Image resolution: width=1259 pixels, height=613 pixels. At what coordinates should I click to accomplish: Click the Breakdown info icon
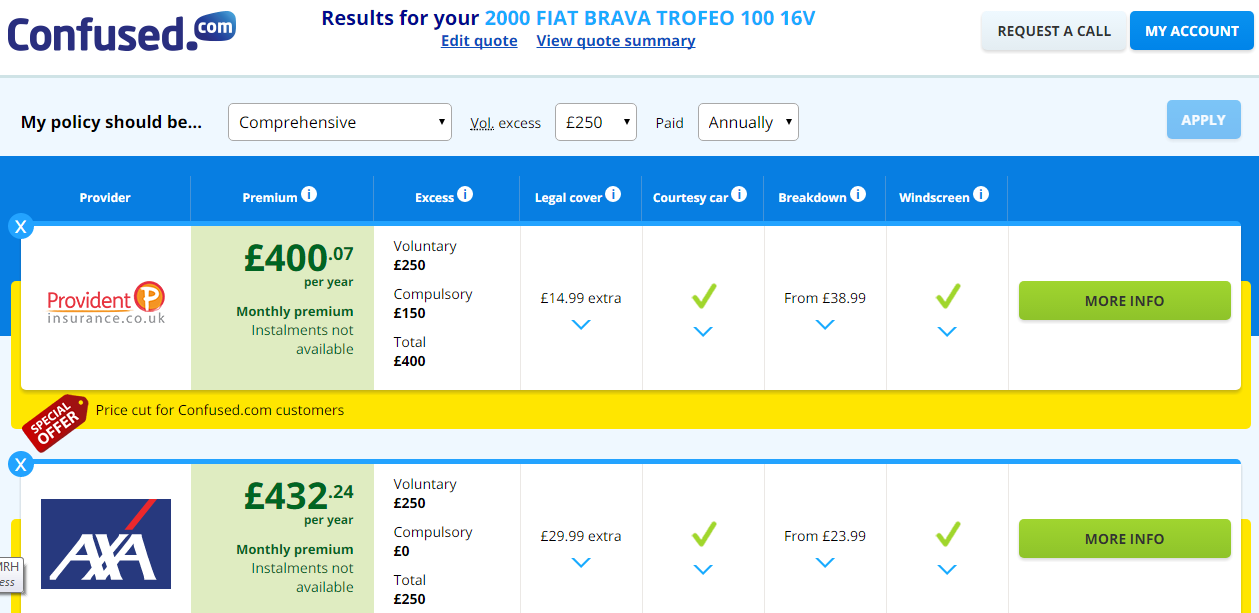tap(858, 194)
